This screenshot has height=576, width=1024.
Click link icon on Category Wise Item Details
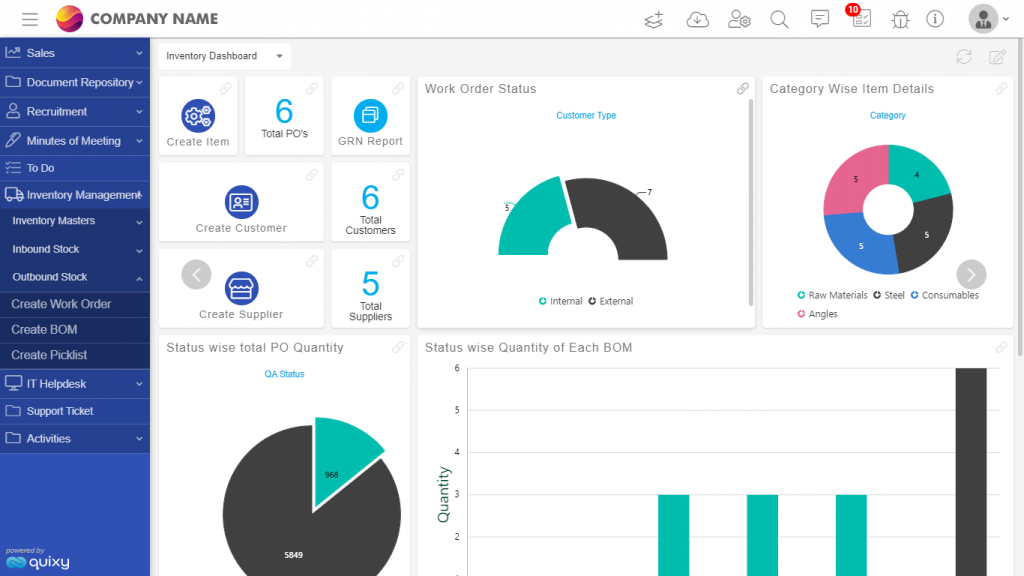[x=1001, y=89]
